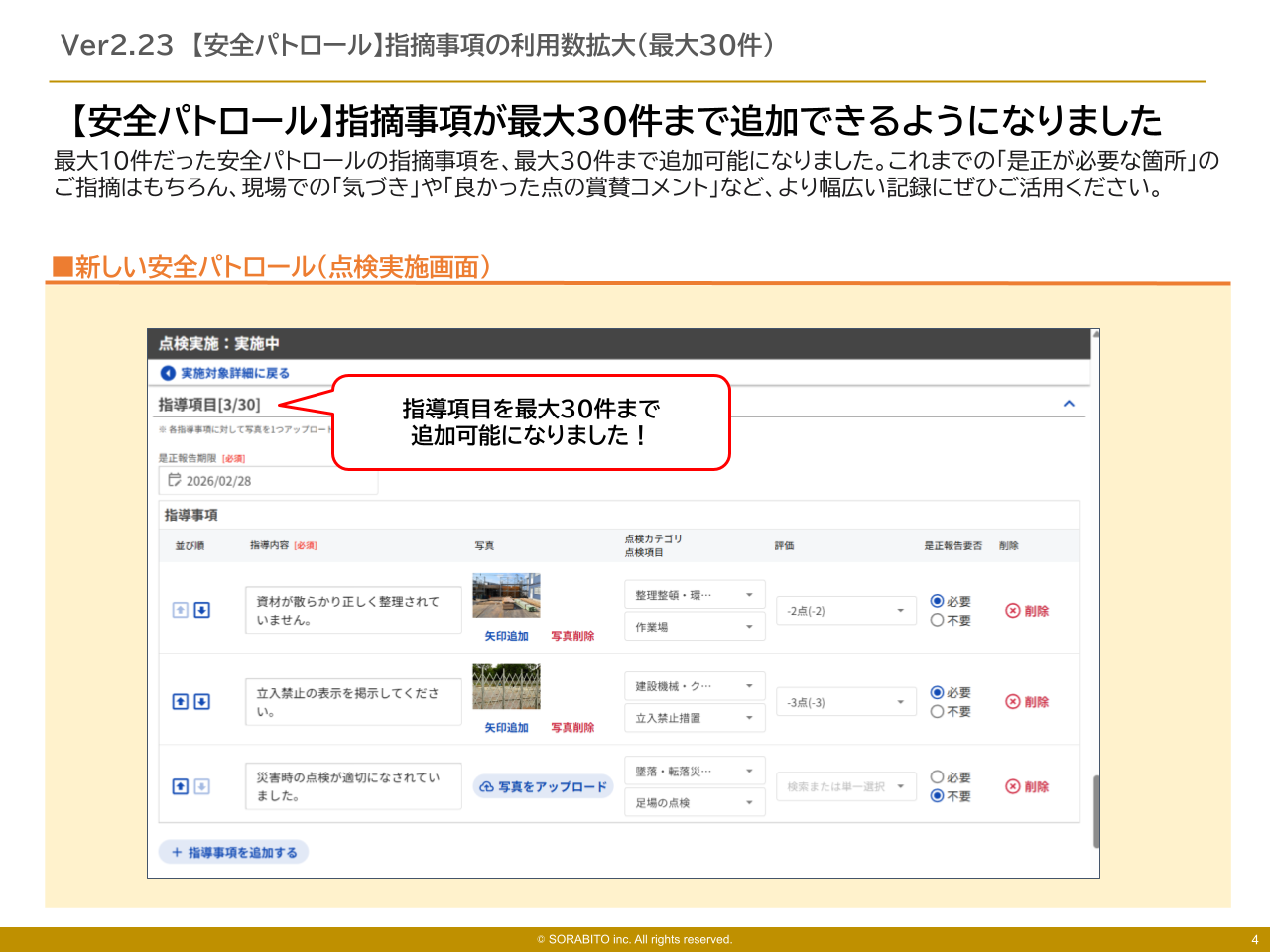Click the 指導事項を追加する button

[234, 852]
